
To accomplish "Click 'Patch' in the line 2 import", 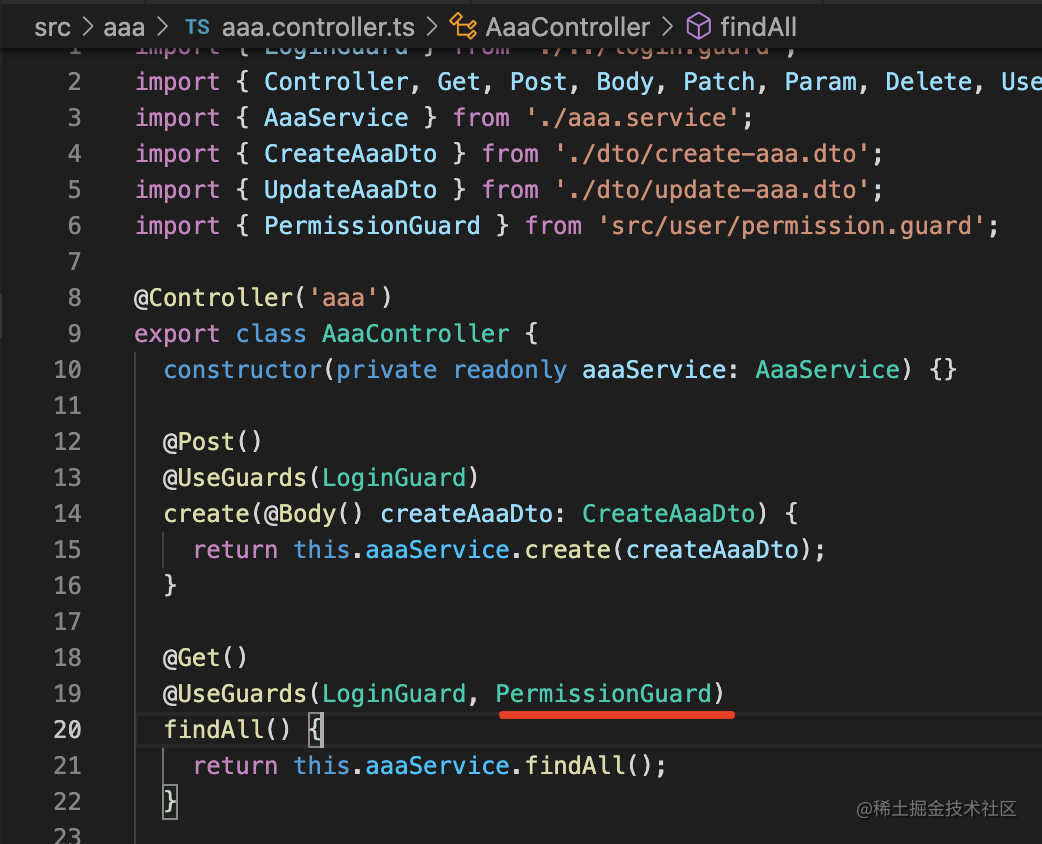I will pos(720,82).
